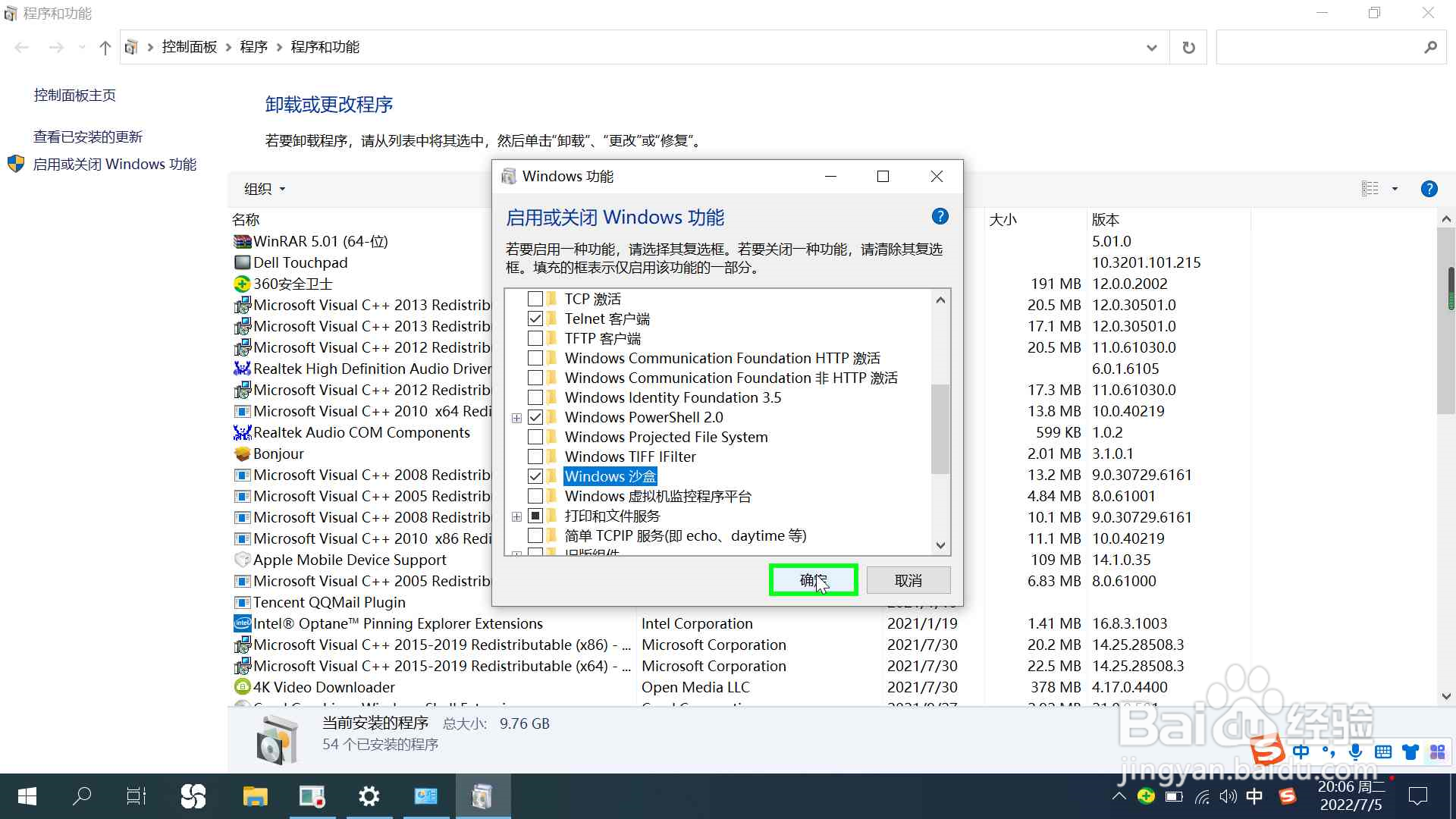Expand the 打印和文件服务 node
This screenshot has width=1456, height=819.
pos(516,516)
